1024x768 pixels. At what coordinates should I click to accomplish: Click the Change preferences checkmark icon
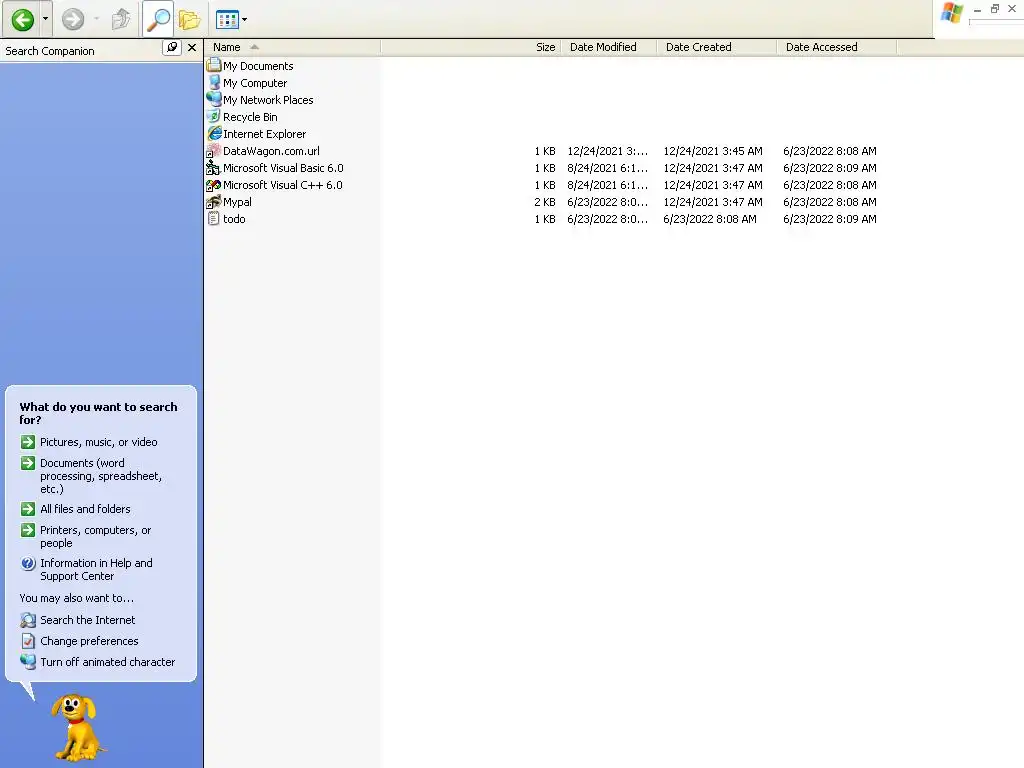(27, 641)
